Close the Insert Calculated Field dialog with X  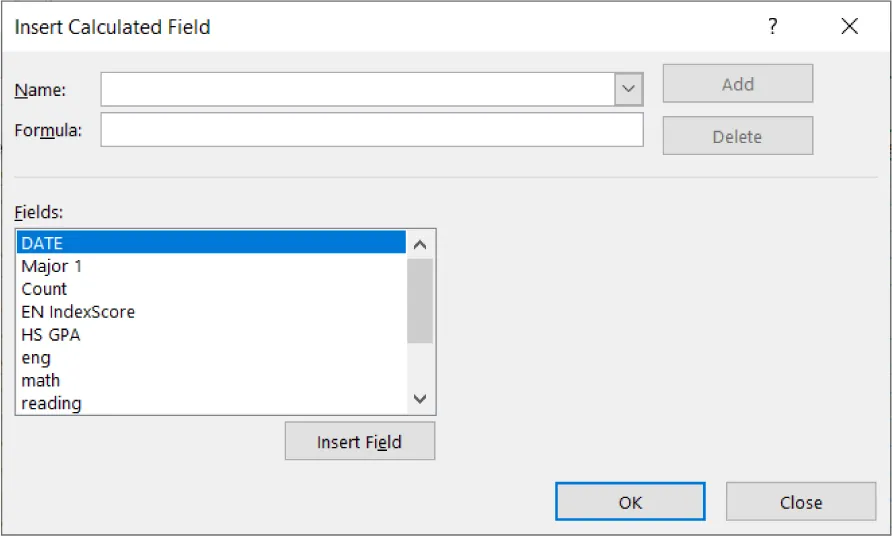coord(850,27)
